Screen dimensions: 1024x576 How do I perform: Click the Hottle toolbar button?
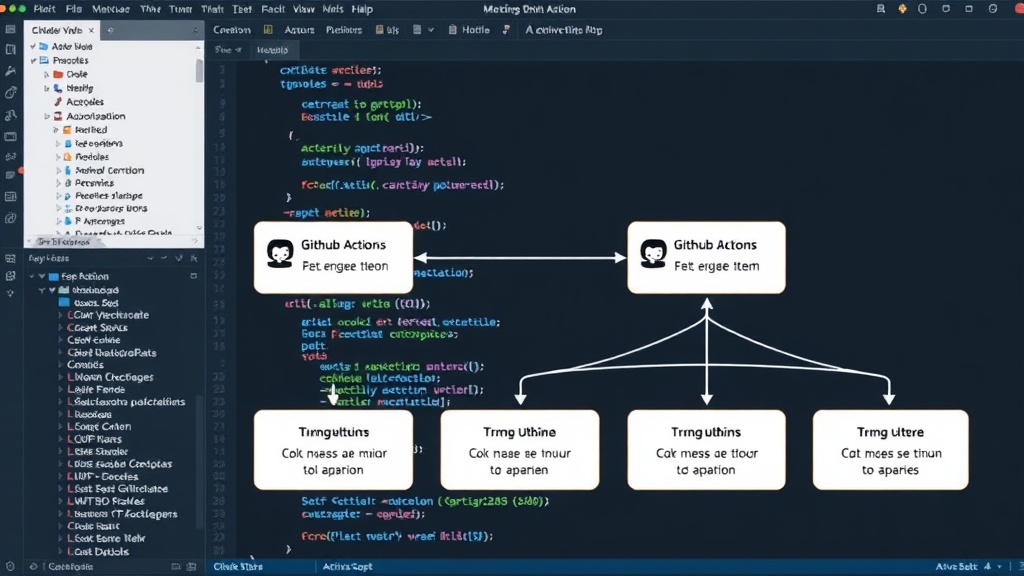click(475, 30)
